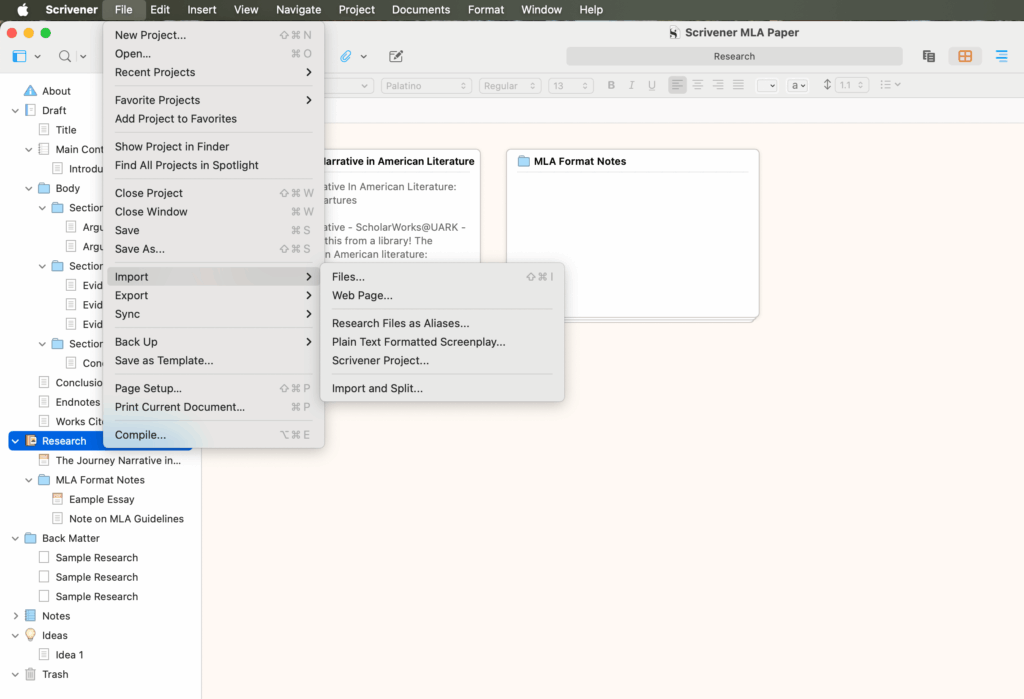The image size is (1024, 699).
Task: Open the Back Up submenu
Action: click(213, 342)
